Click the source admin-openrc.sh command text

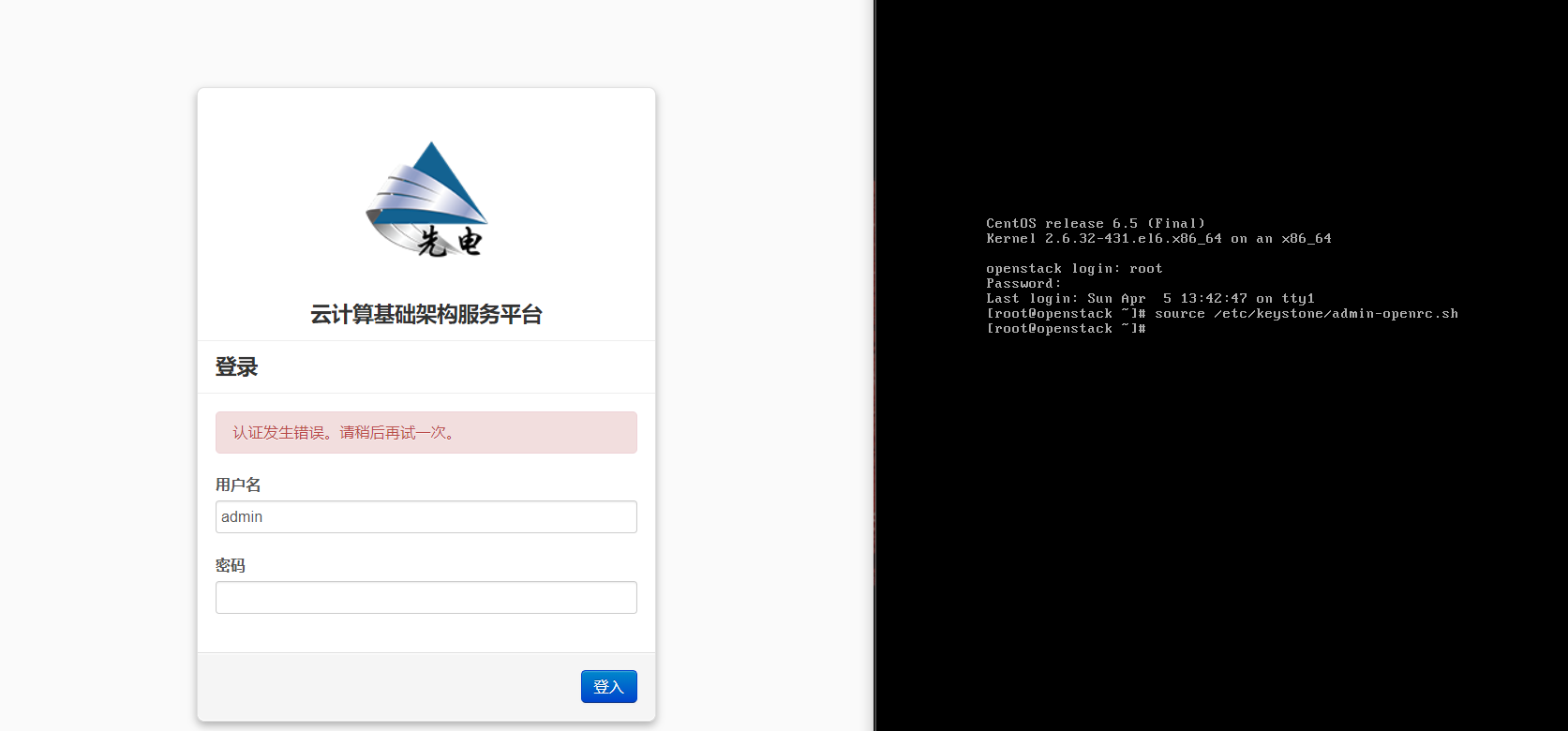[x=1306, y=313]
